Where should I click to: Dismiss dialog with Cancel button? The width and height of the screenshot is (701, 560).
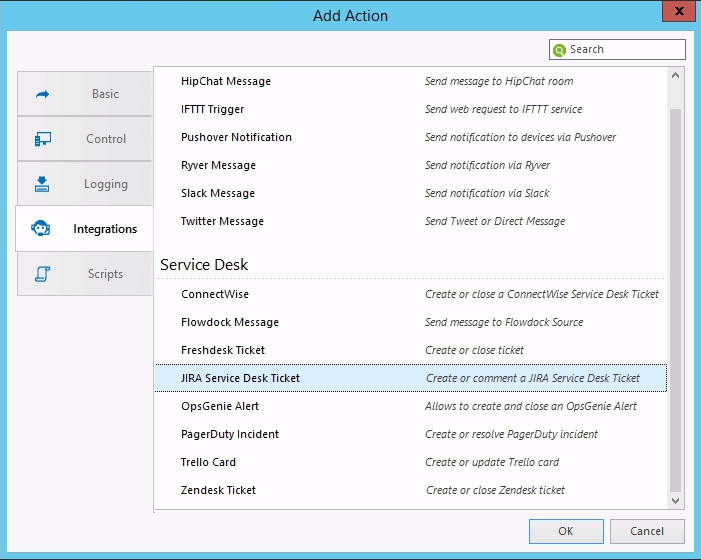(647, 531)
